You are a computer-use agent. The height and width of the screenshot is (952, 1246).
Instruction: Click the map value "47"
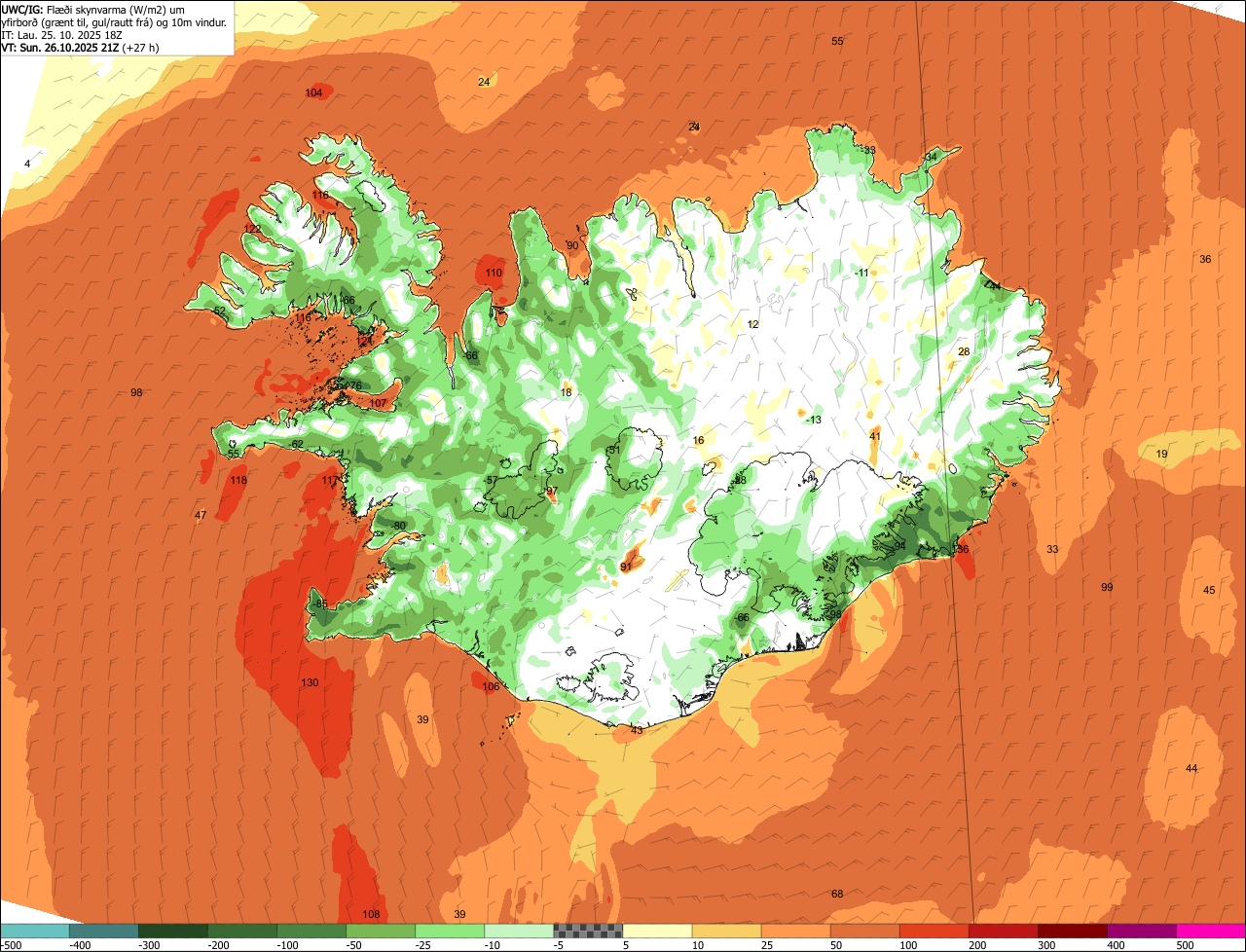point(201,515)
